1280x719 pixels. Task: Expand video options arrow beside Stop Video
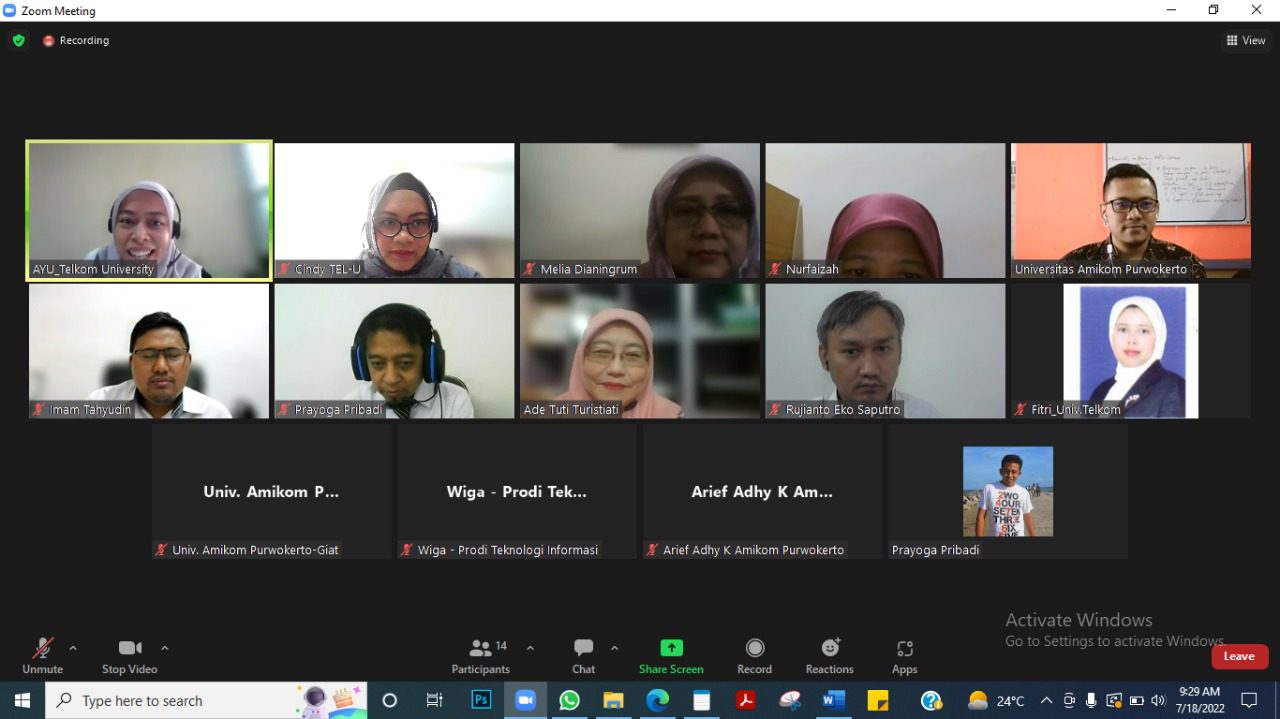pyautogui.click(x=165, y=648)
